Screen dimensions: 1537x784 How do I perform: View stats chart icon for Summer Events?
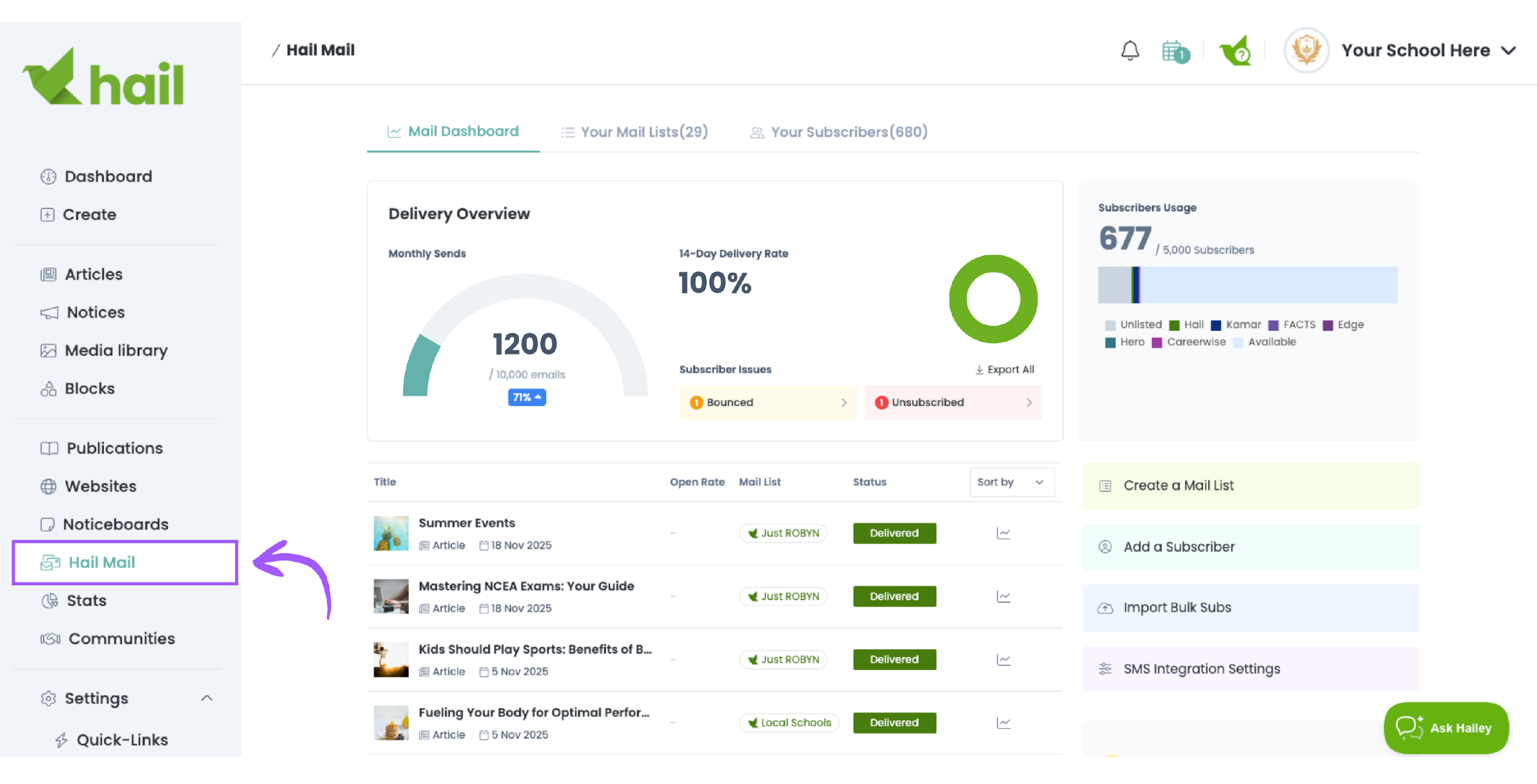pyautogui.click(x=1003, y=533)
